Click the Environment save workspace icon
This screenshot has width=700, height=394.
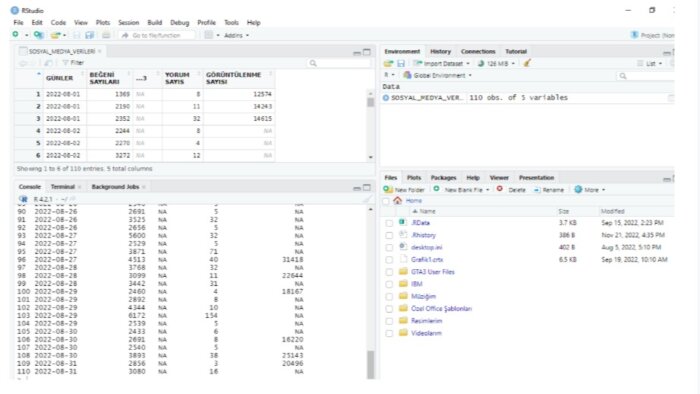pos(401,63)
